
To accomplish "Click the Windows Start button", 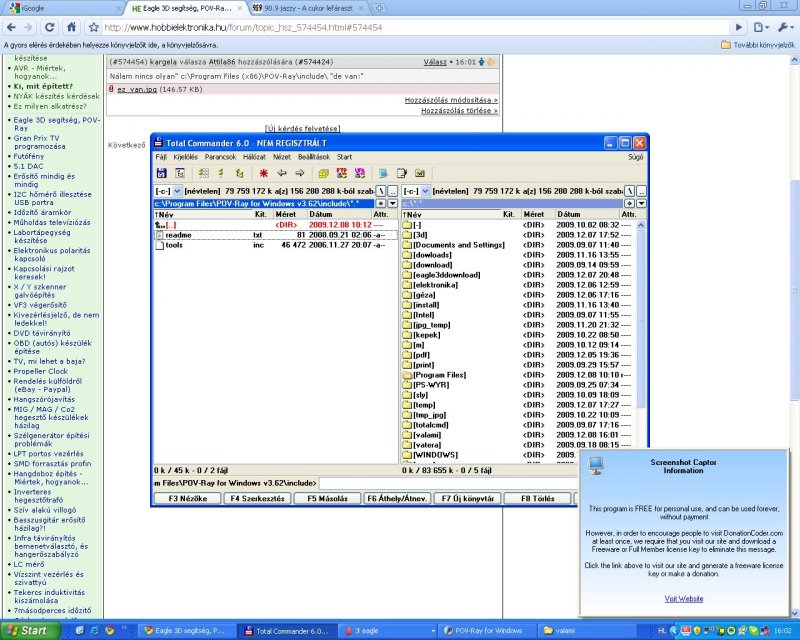I will [31, 631].
